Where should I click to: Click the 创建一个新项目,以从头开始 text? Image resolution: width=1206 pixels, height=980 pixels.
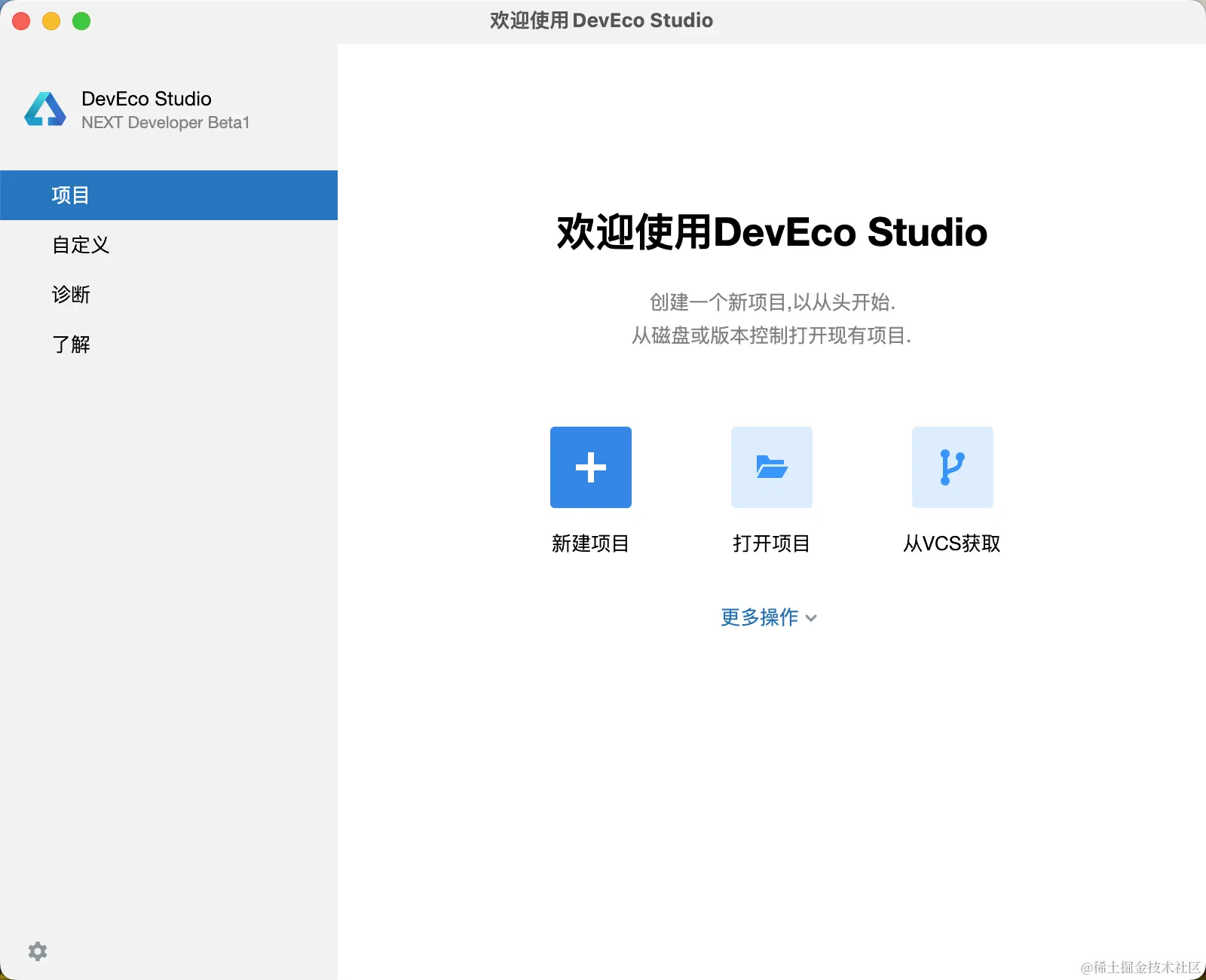point(773,302)
